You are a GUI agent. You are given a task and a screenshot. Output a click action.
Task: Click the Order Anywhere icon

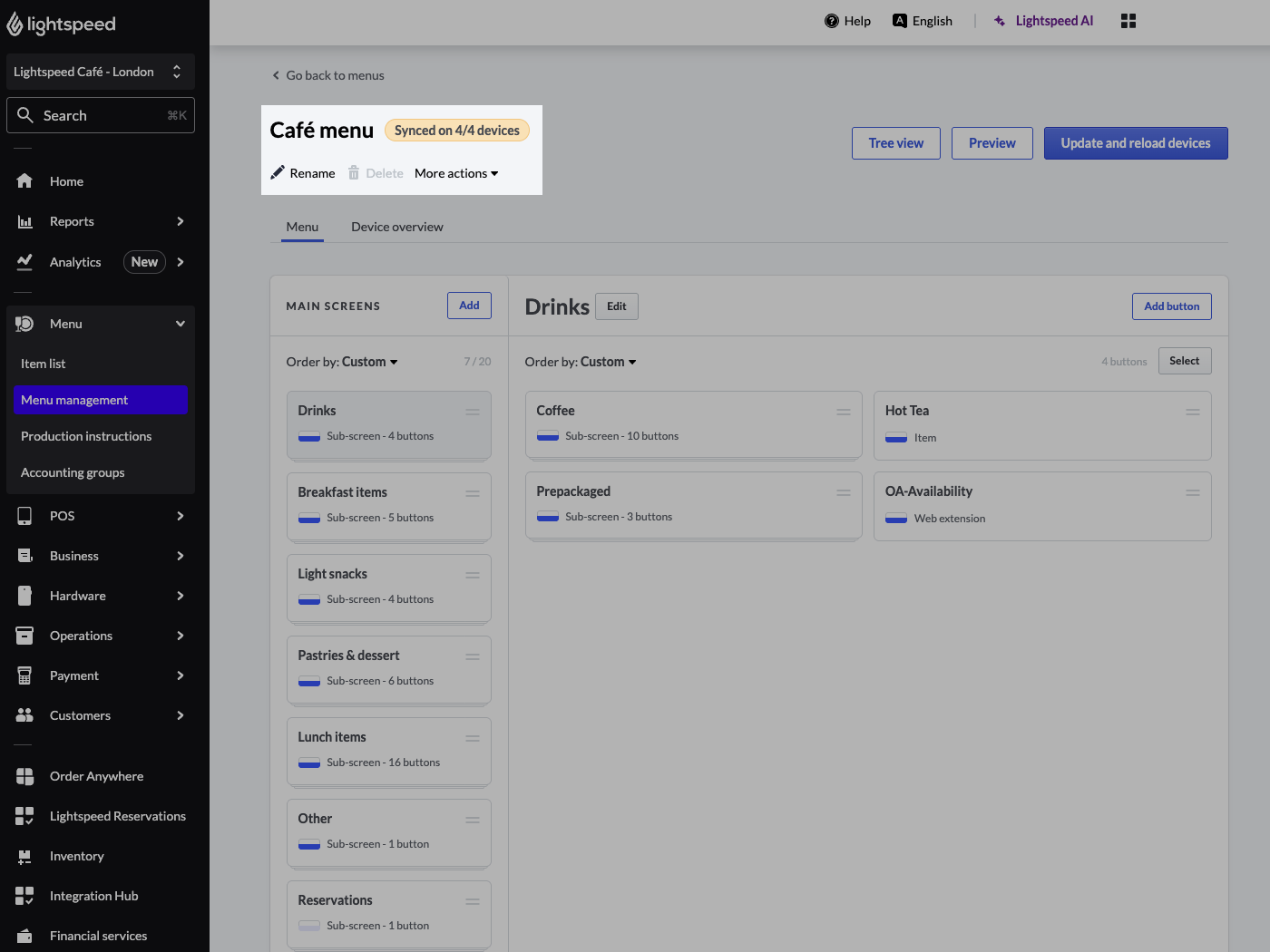click(24, 776)
